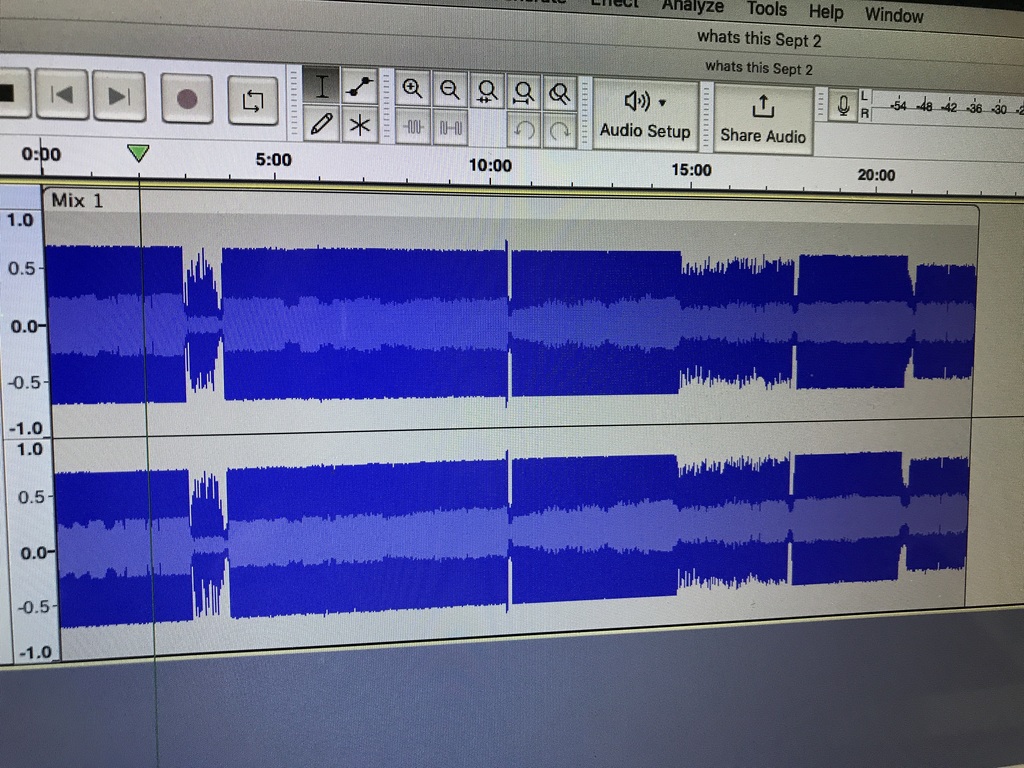The height and width of the screenshot is (768, 1024).
Task: Click the top channel's vertical amplitude scale
Action: pyautogui.click(x=25, y=323)
